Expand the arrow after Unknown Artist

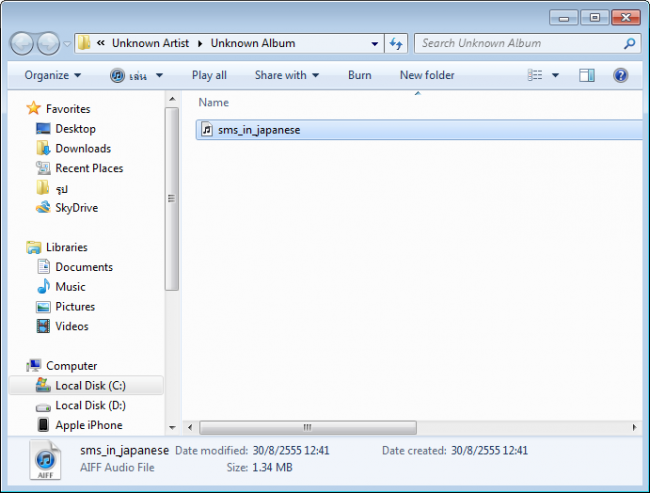200,44
